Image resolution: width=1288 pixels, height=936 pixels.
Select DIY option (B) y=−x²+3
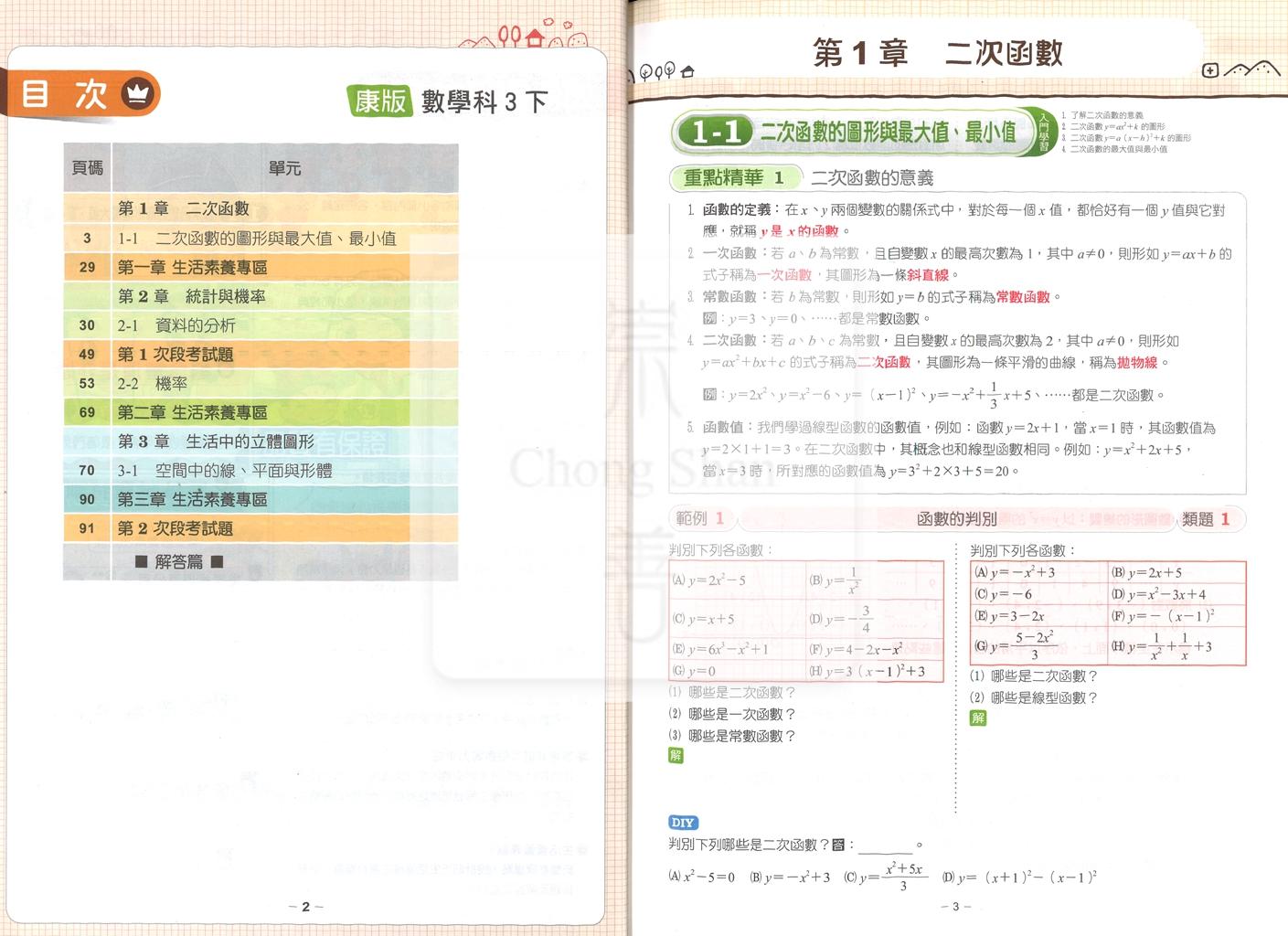(x=790, y=877)
